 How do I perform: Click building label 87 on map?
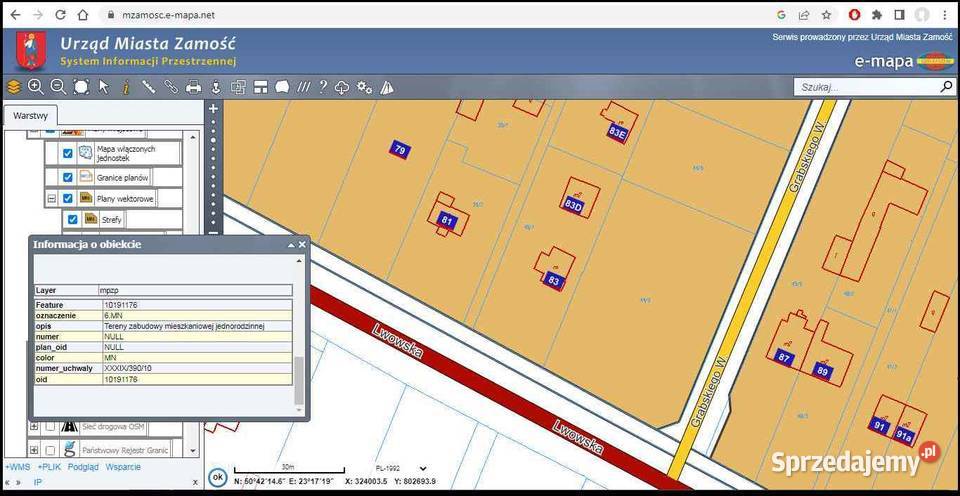point(784,358)
